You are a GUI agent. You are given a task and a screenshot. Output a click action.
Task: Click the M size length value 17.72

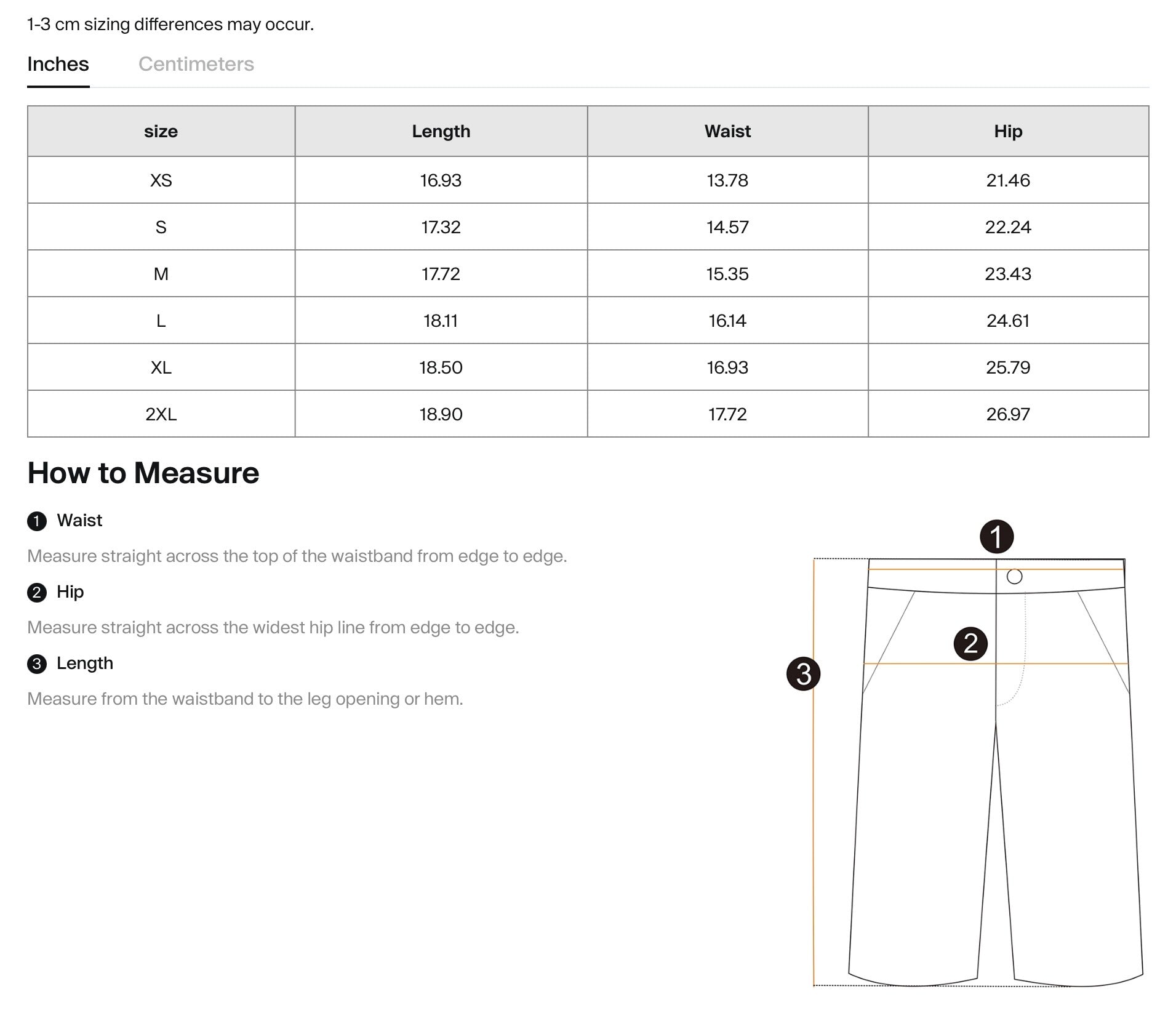point(441,274)
